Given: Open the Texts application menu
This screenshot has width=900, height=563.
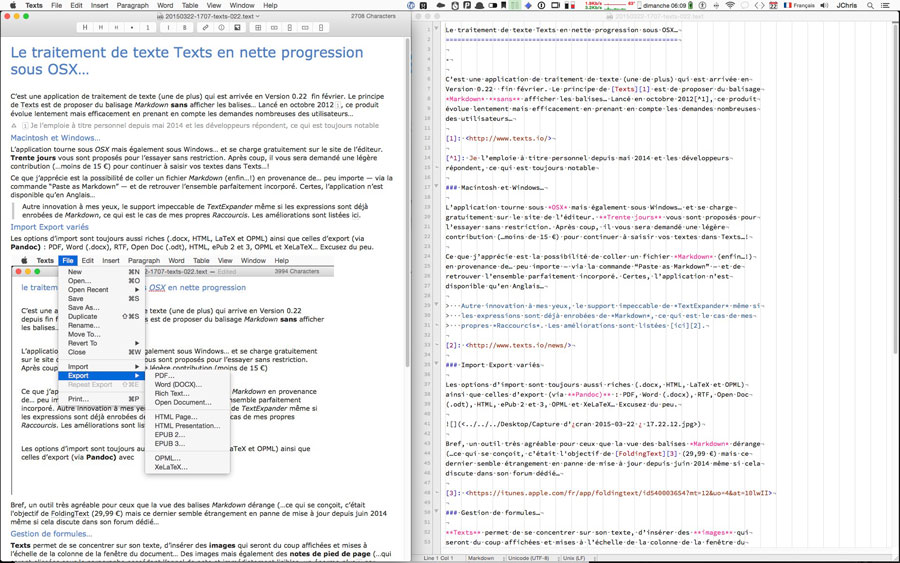Looking at the screenshot, I should pos(34,5).
